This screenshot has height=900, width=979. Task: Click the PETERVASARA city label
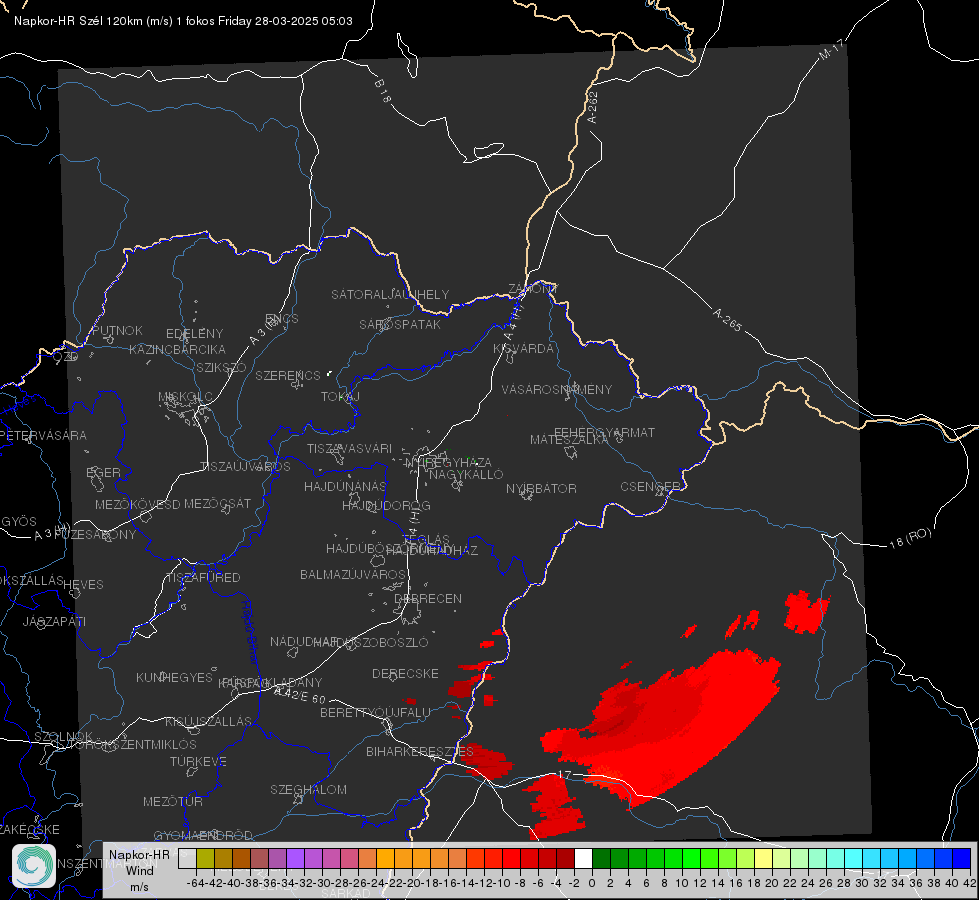coord(44,435)
